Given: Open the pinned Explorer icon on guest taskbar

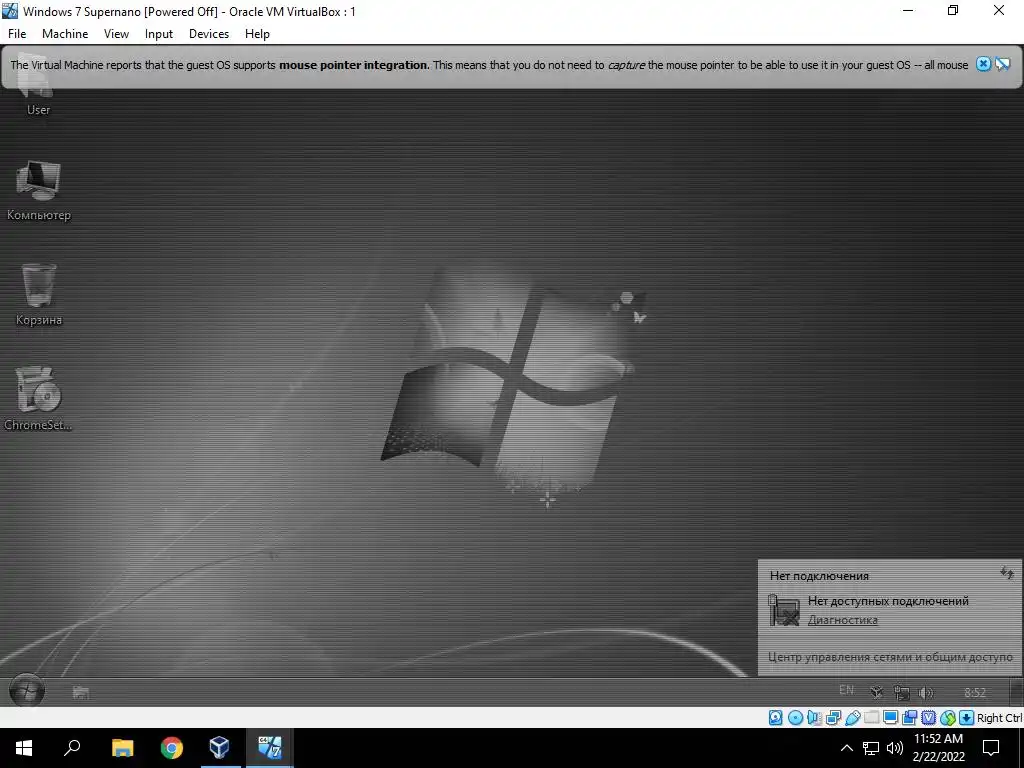Looking at the screenshot, I should (80, 692).
